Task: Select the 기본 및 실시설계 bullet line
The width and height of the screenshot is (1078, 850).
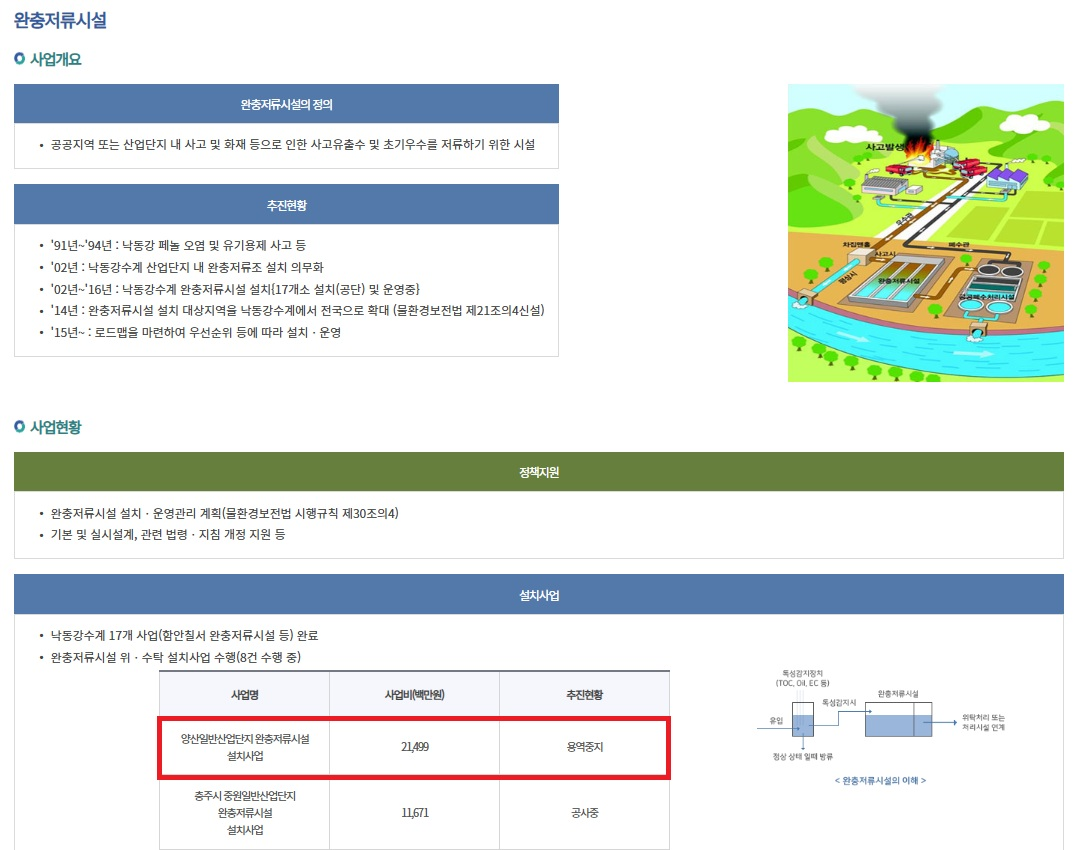Action: [168, 535]
